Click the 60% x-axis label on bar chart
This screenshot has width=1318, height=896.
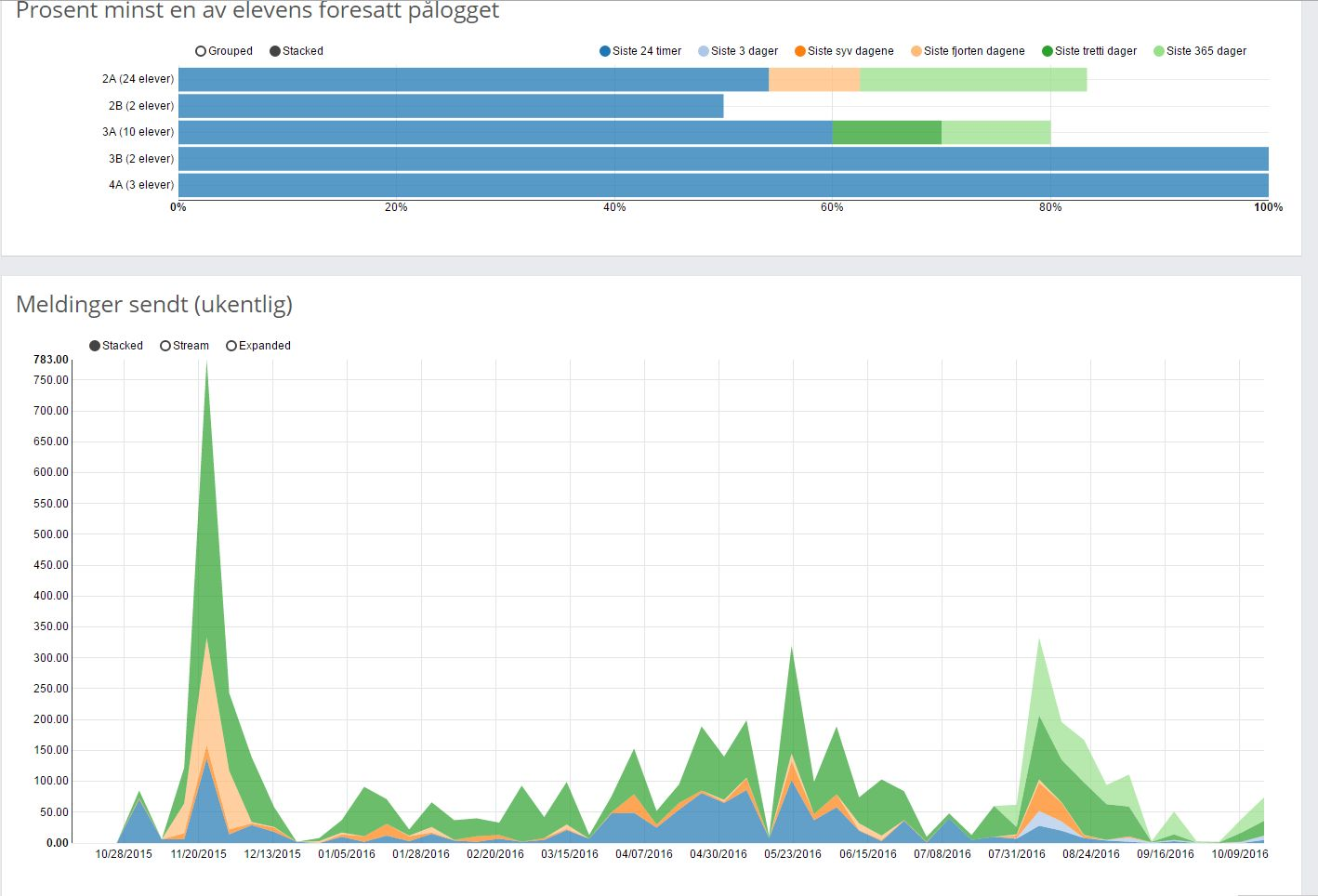pyautogui.click(x=832, y=207)
